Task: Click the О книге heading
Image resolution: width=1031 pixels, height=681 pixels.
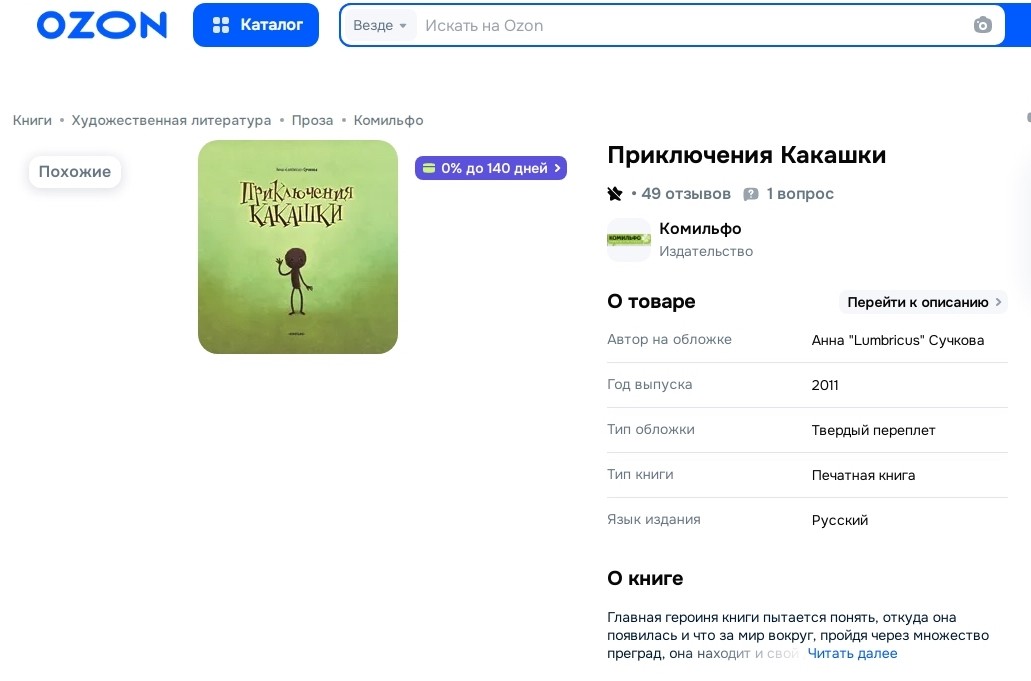Action: click(645, 578)
